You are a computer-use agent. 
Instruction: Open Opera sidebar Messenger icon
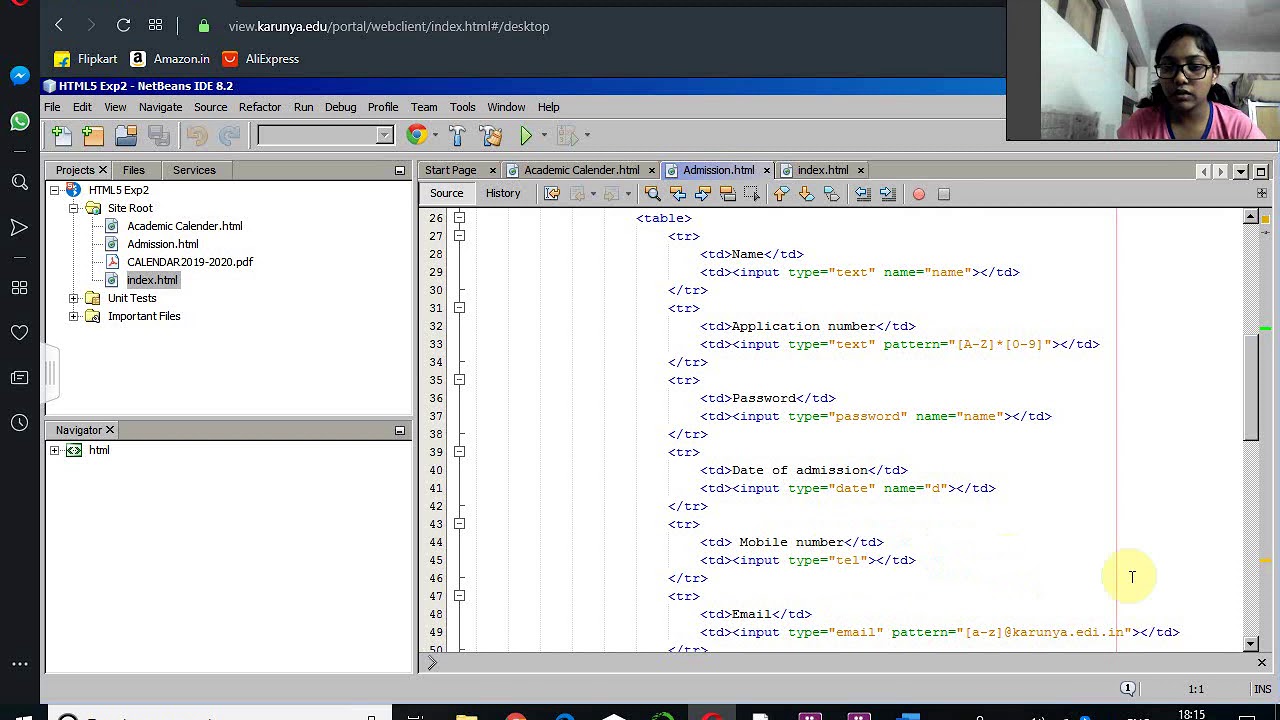[x=20, y=76]
